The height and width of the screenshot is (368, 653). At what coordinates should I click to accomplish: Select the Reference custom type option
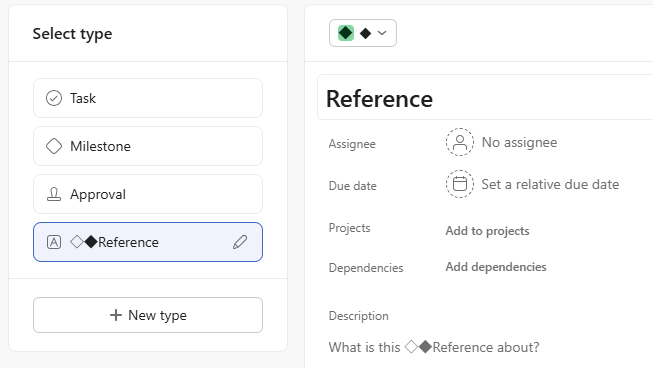[x=148, y=242]
